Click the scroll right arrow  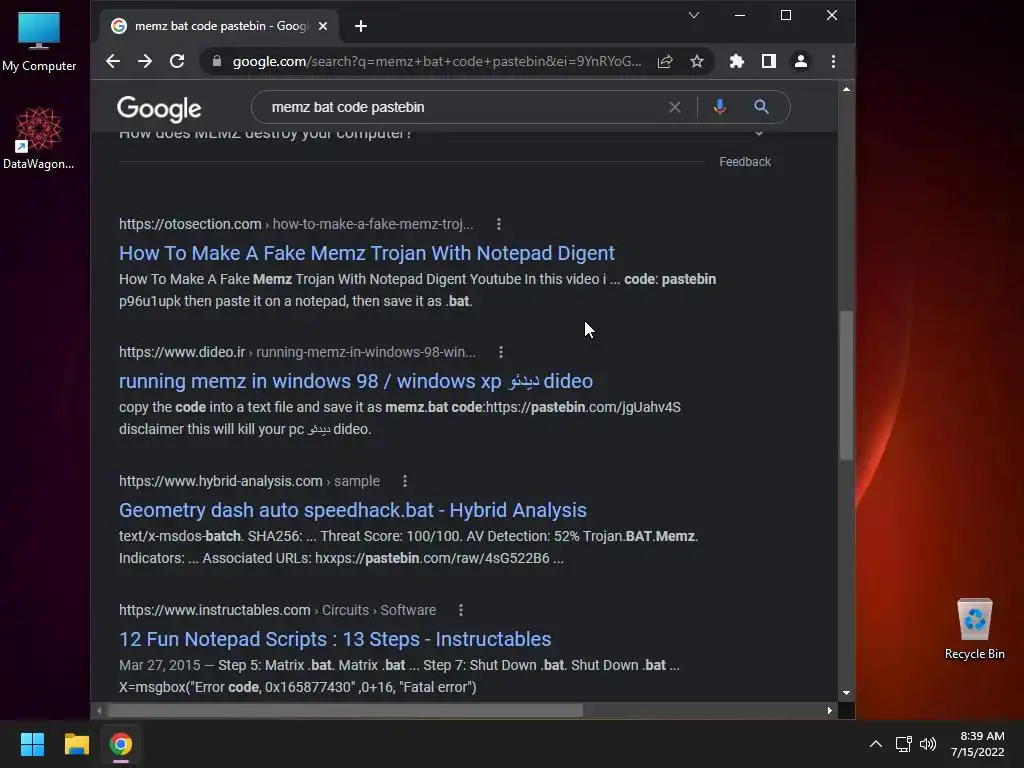point(829,711)
